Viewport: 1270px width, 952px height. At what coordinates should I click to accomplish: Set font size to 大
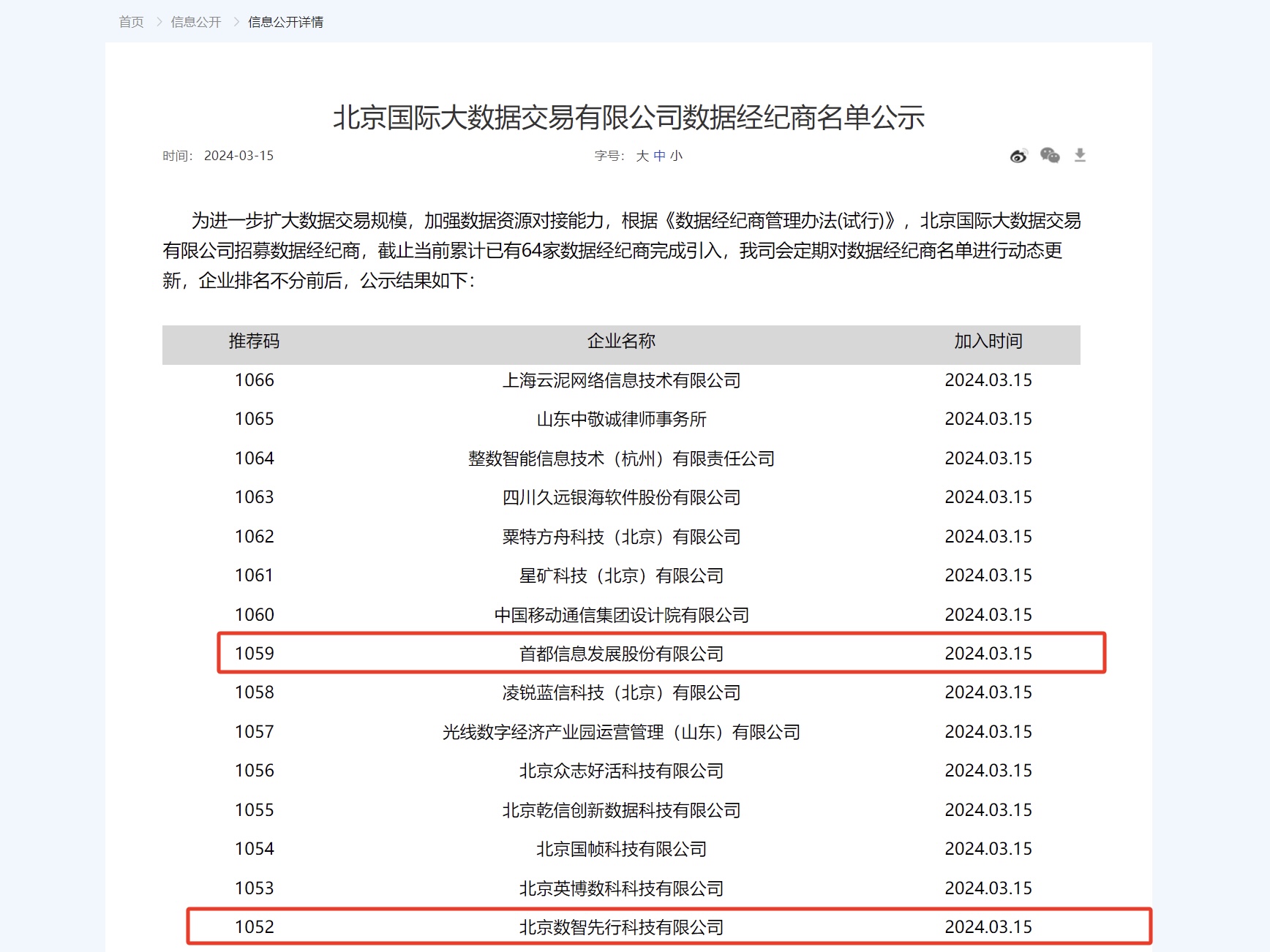coord(642,156)
